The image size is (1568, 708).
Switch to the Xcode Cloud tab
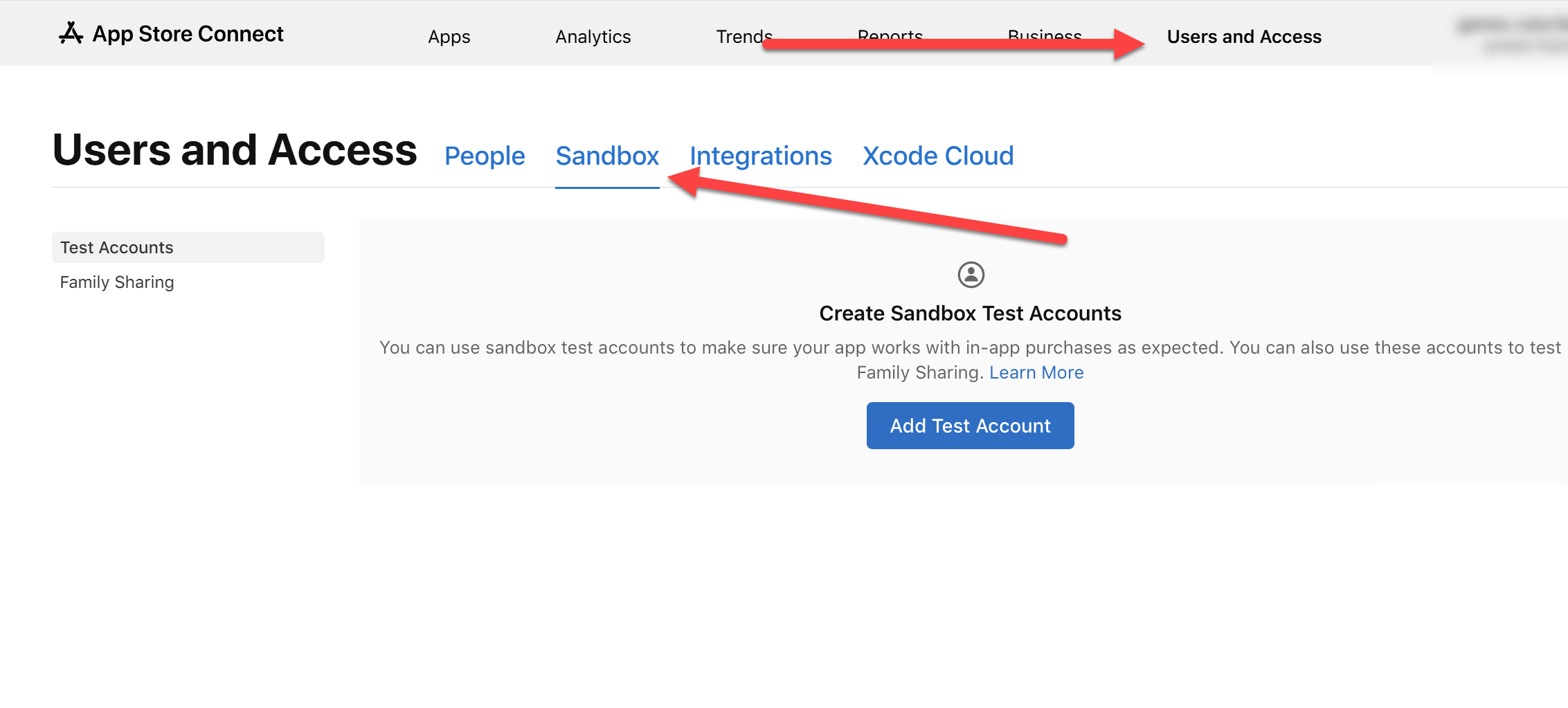coord(938,156)
